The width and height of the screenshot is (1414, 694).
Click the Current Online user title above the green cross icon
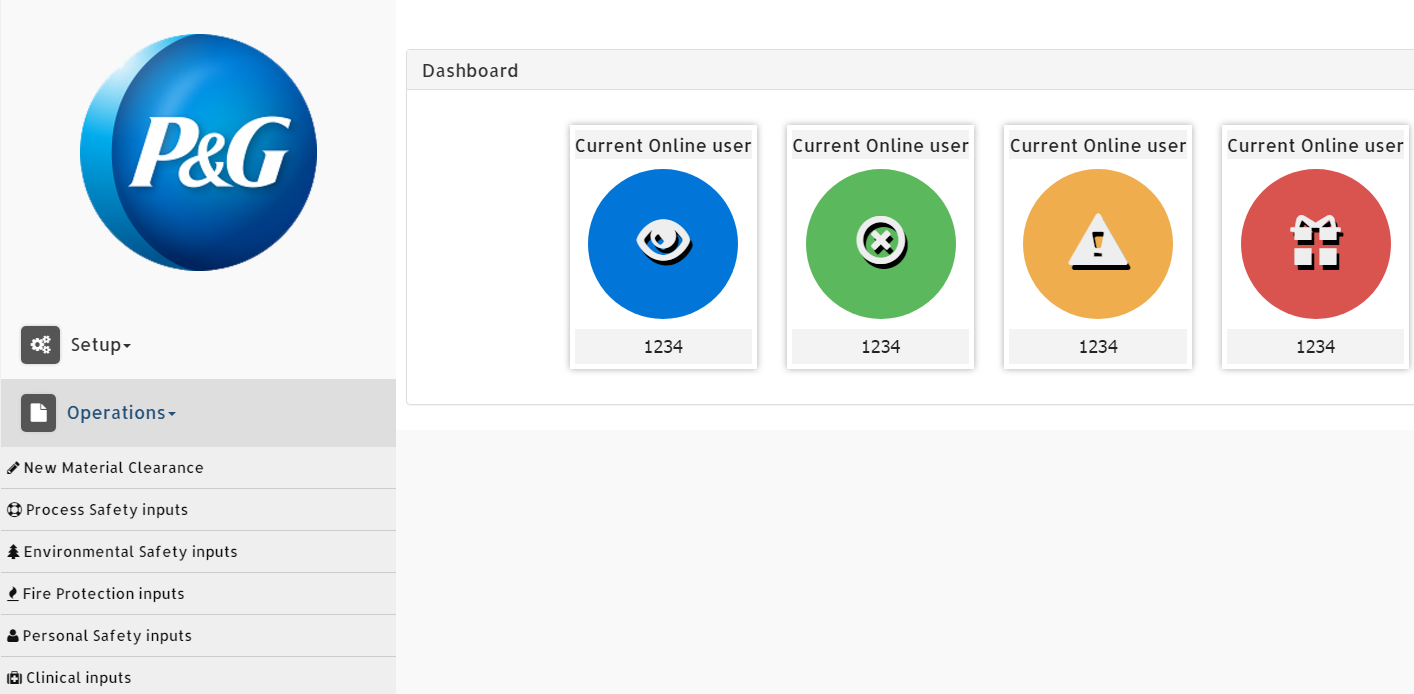click(x=881, y=145)
